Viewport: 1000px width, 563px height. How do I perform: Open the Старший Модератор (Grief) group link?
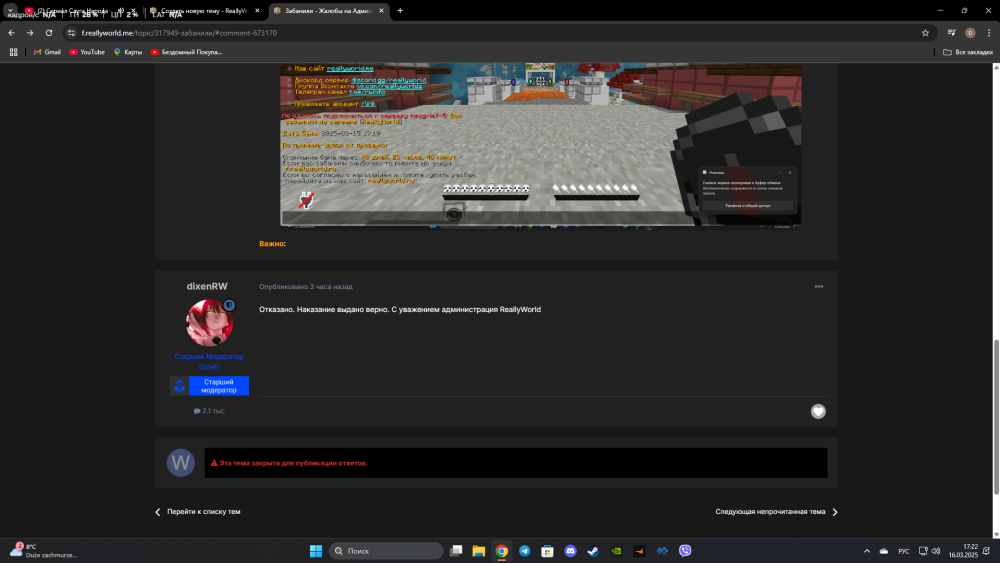[209, 362]
